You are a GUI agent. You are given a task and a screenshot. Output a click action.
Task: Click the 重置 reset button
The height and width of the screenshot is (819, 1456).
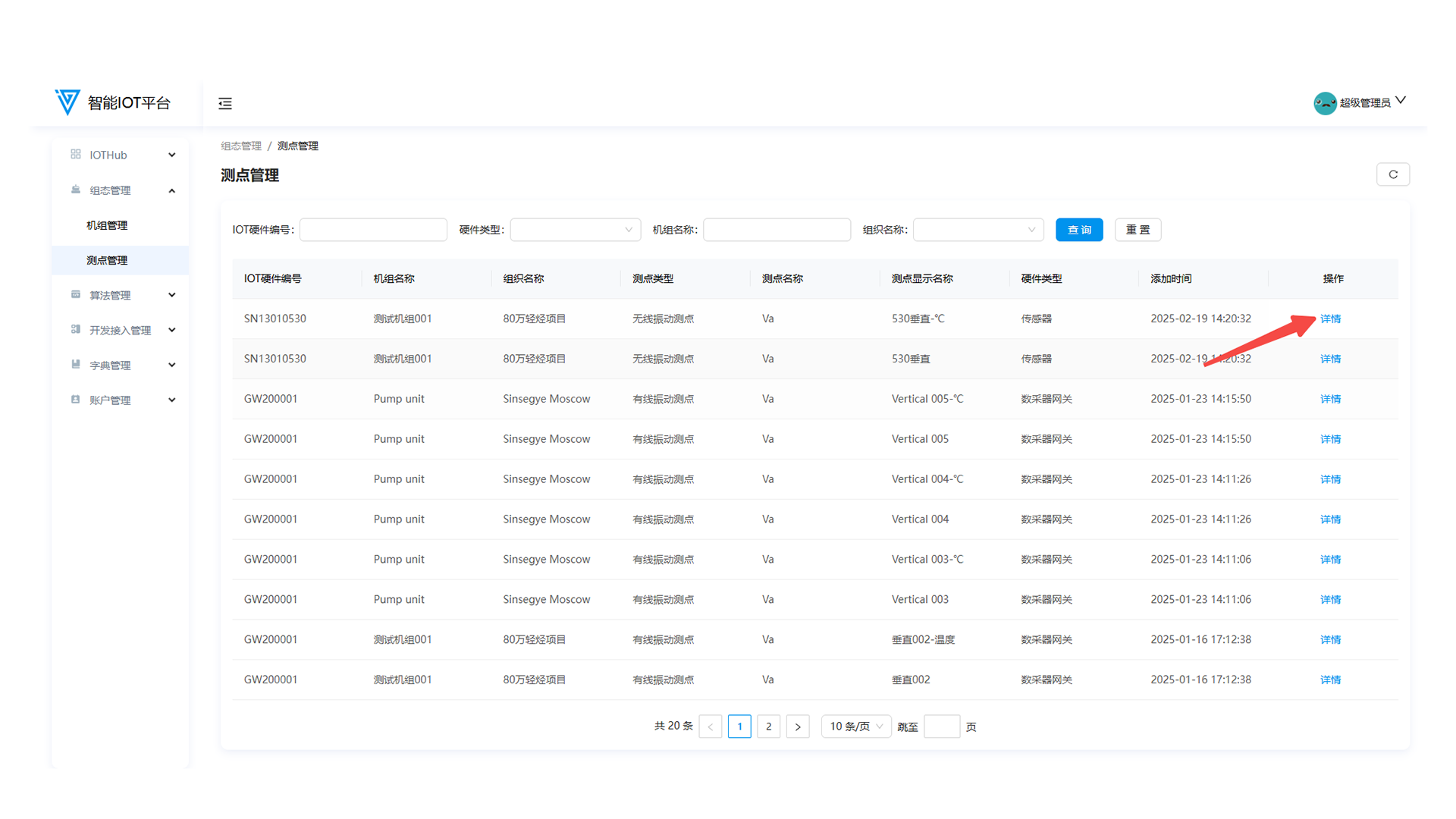point(1137,230)
